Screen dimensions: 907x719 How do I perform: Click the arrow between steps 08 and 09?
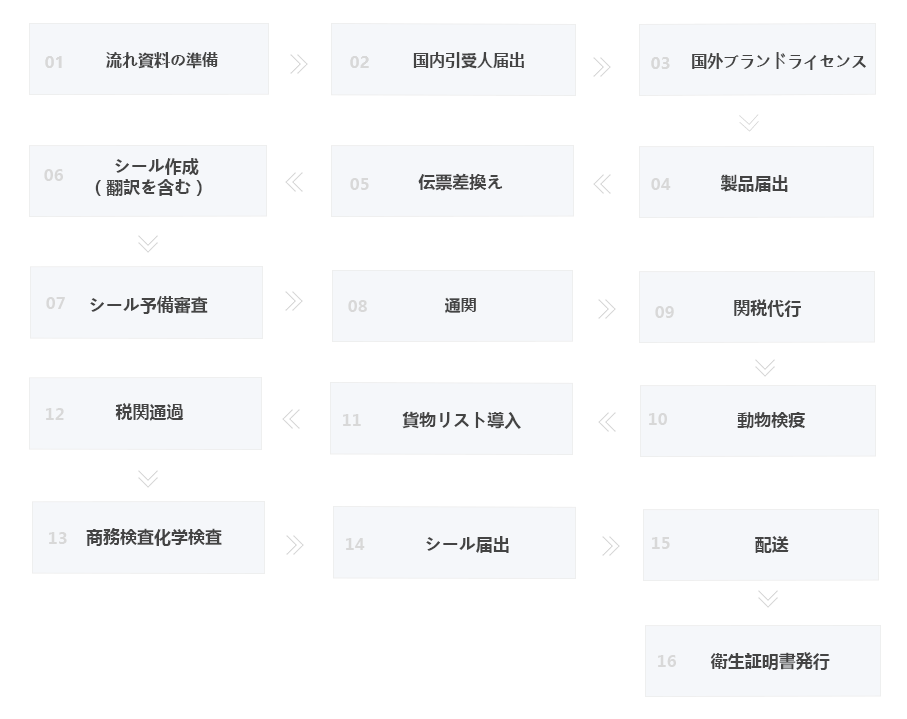click(606, 309)
